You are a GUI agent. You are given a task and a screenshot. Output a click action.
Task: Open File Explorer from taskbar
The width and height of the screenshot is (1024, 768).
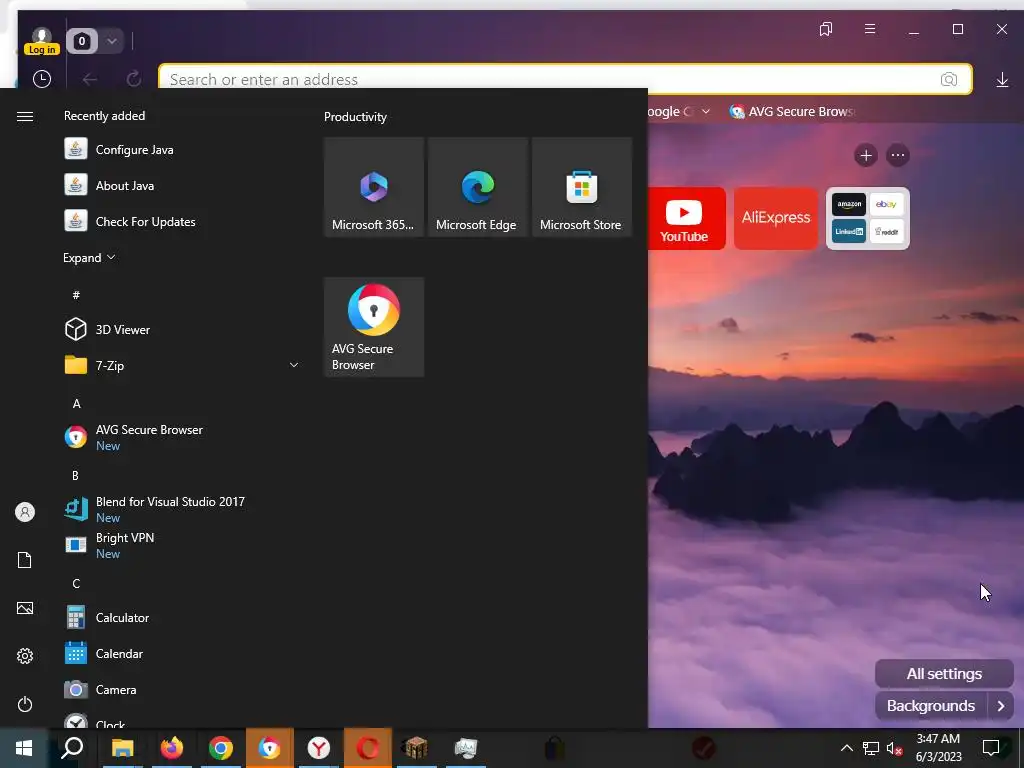click(x=122, y=748)
